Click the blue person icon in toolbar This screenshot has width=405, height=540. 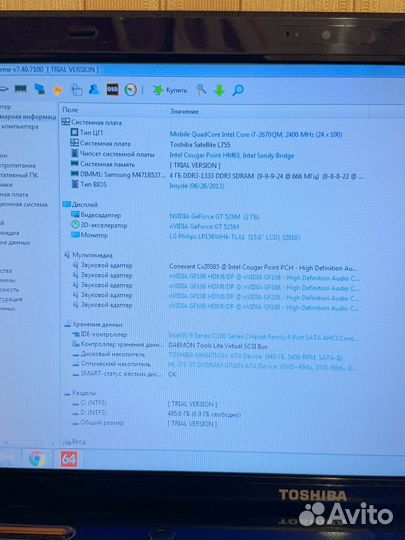(x=94, y=90)
